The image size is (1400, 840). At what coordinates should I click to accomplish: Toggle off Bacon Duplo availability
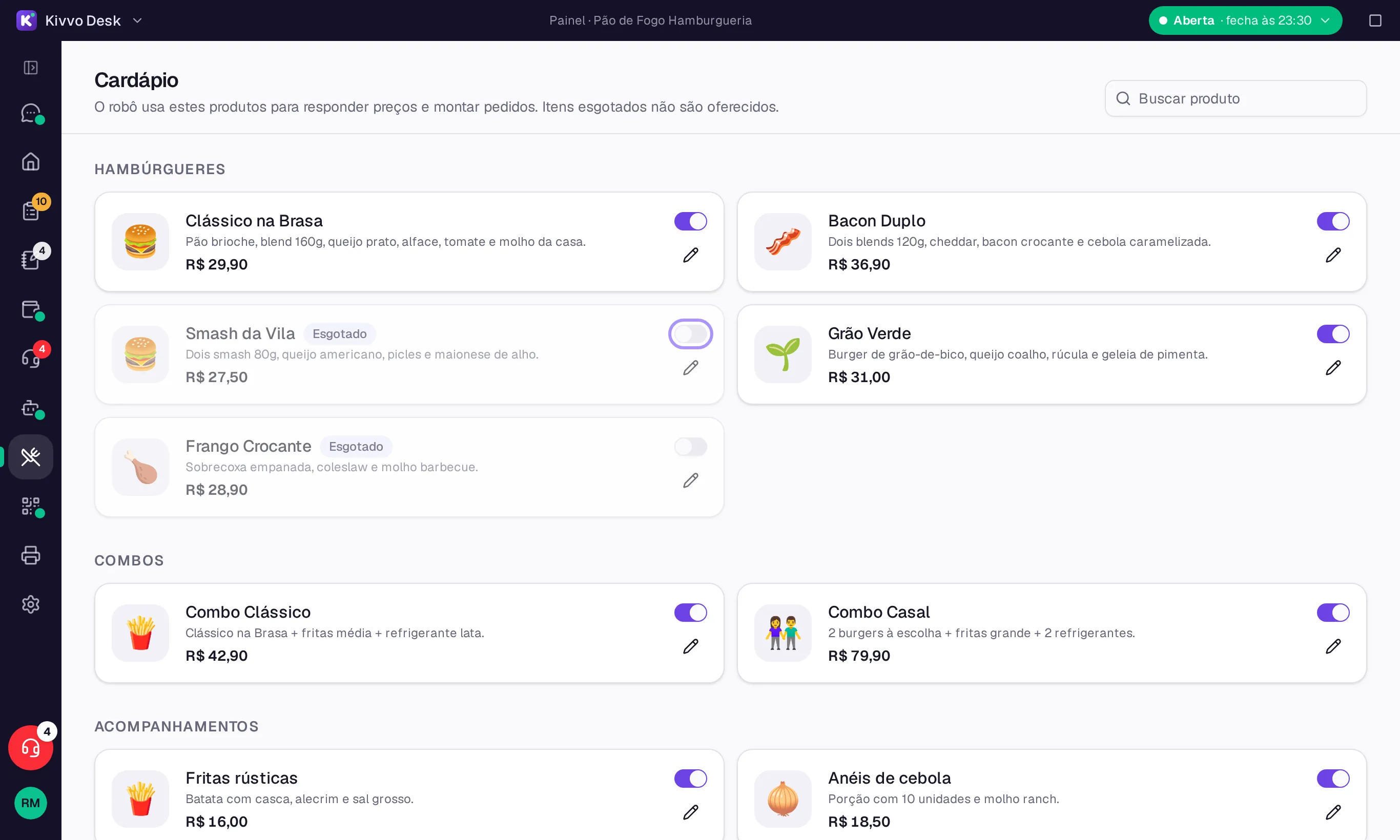(1333, 221)
